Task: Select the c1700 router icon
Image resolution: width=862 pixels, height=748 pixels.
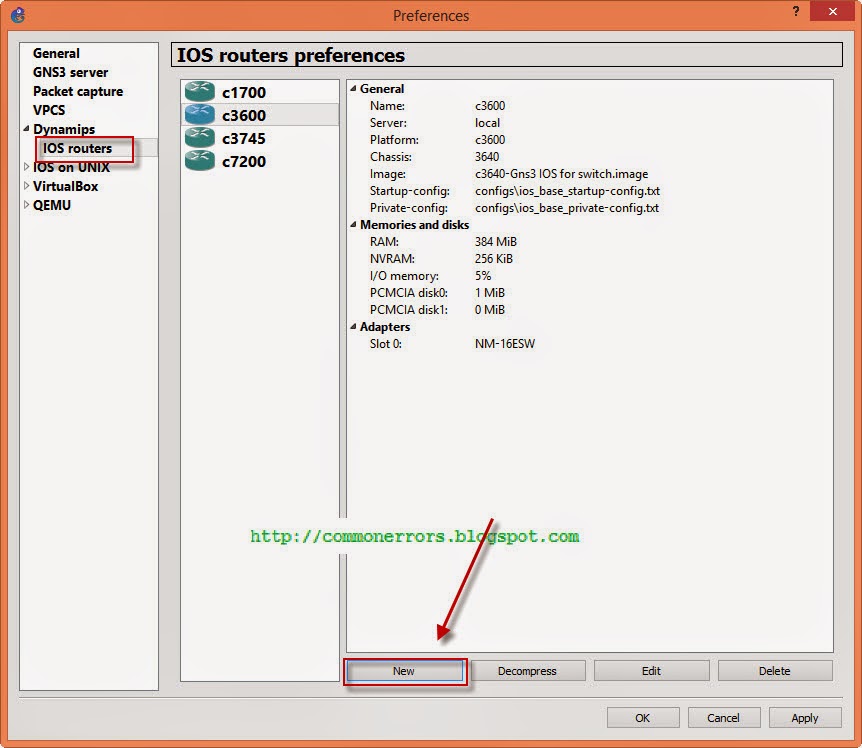Action: 200,91
